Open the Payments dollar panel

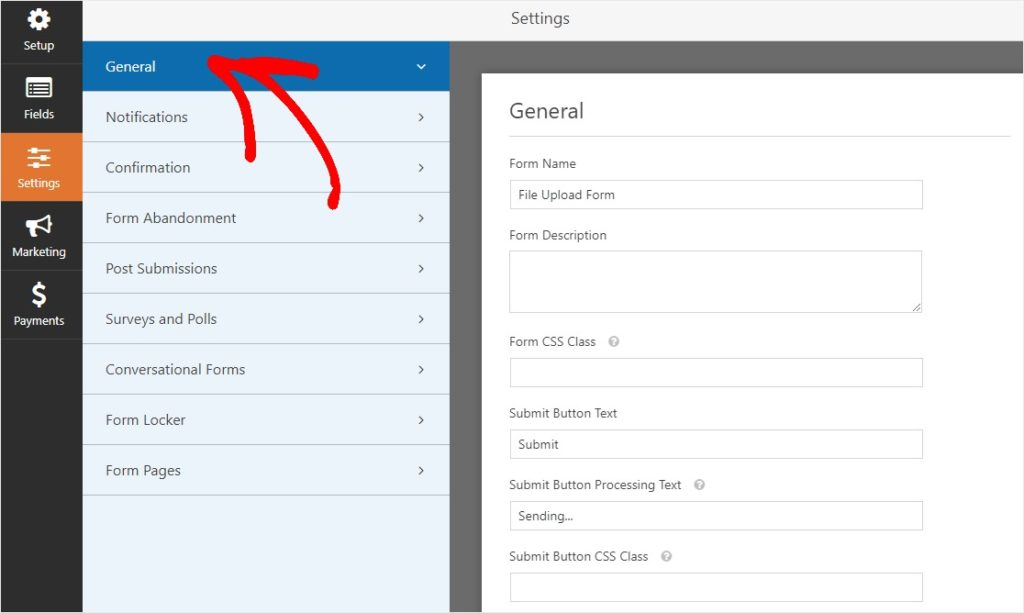[x=39, y=298]
